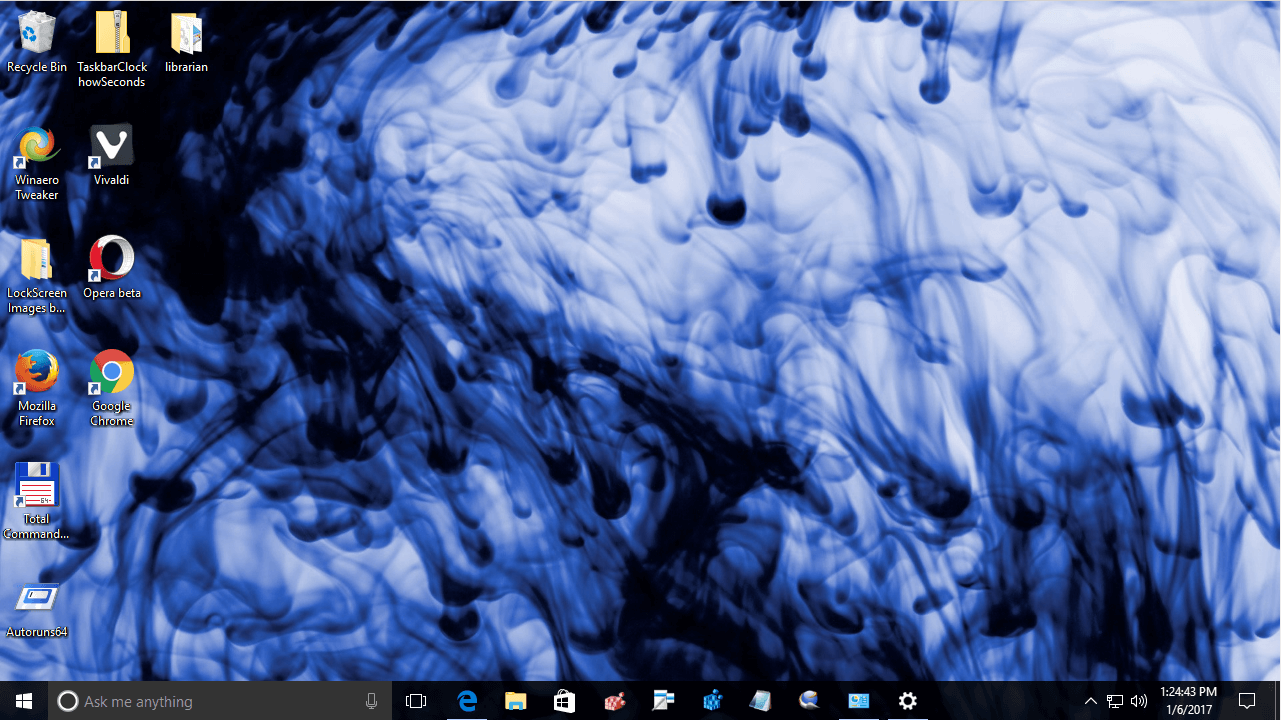The image size is (1281, 720).
Task: Open the network status tray icon
Action: [1115, 701]
